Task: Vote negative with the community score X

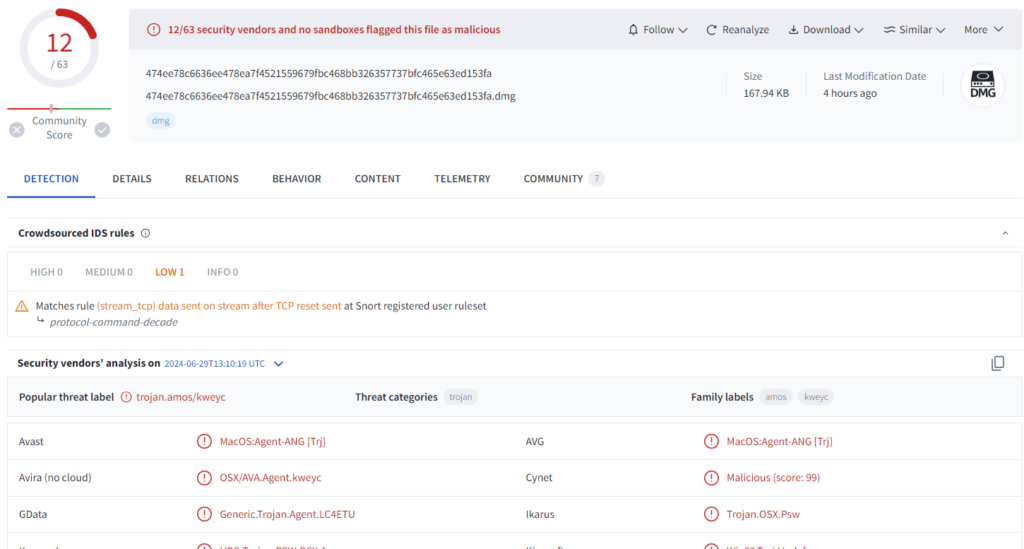Action: [x=17, y=129]
